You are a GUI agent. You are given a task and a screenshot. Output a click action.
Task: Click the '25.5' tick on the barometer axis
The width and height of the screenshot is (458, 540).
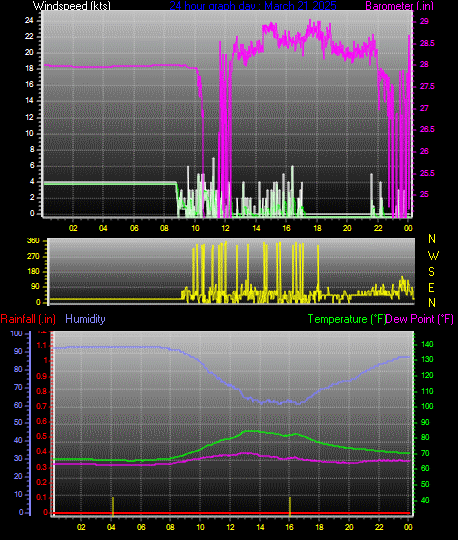427,173
